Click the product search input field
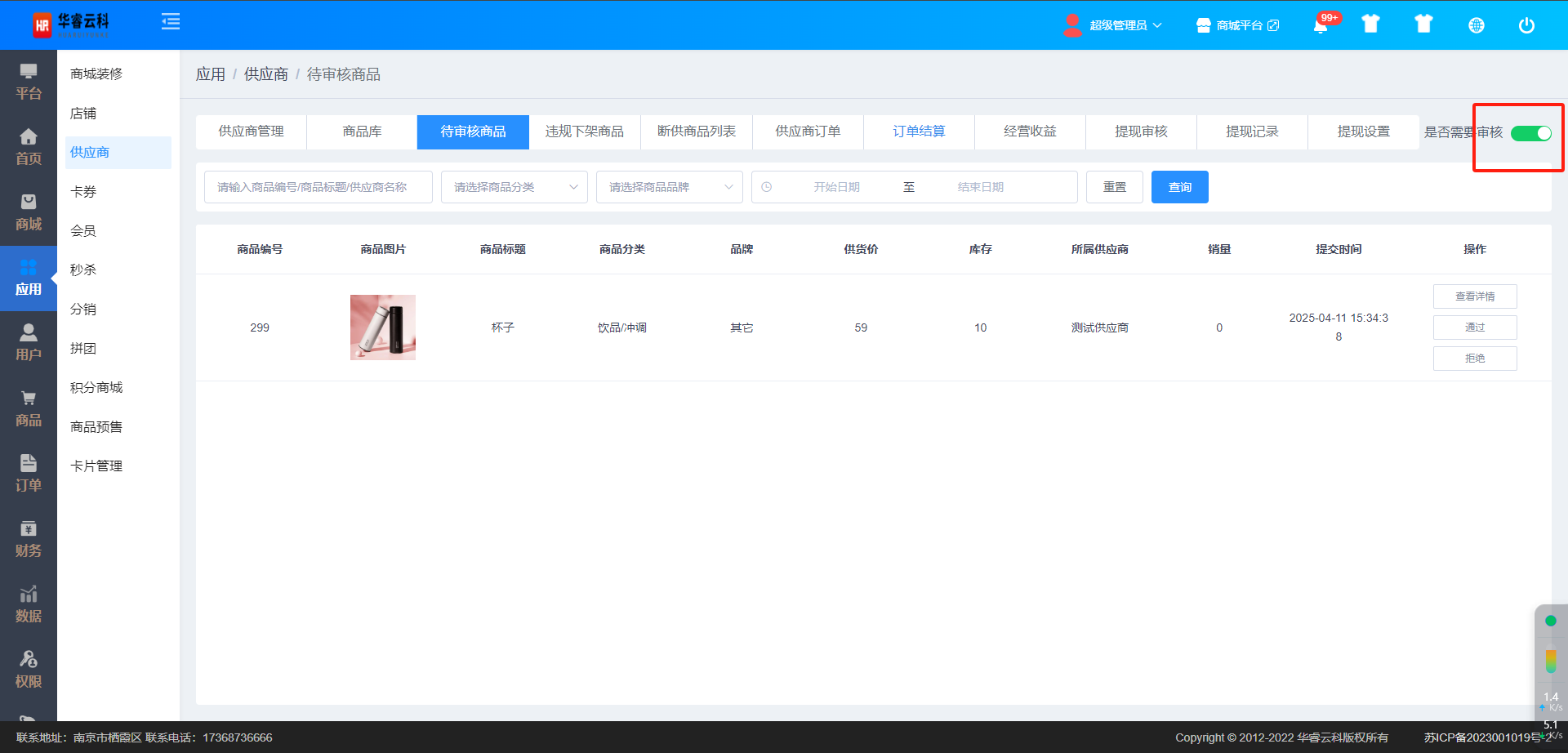This screenshot has width=1568, height=753. [x=318, y=187]
